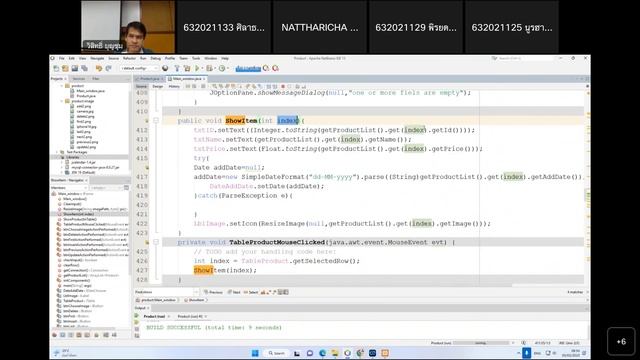Open the Edit menu
The height and width of the screenshot is (360, 640).
(x=71, y=58)
